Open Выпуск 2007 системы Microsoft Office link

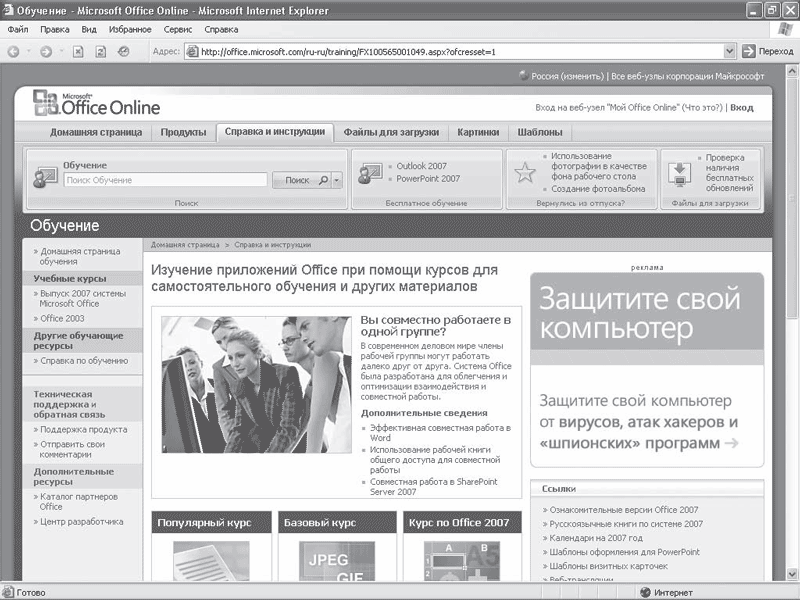point(83,298)
